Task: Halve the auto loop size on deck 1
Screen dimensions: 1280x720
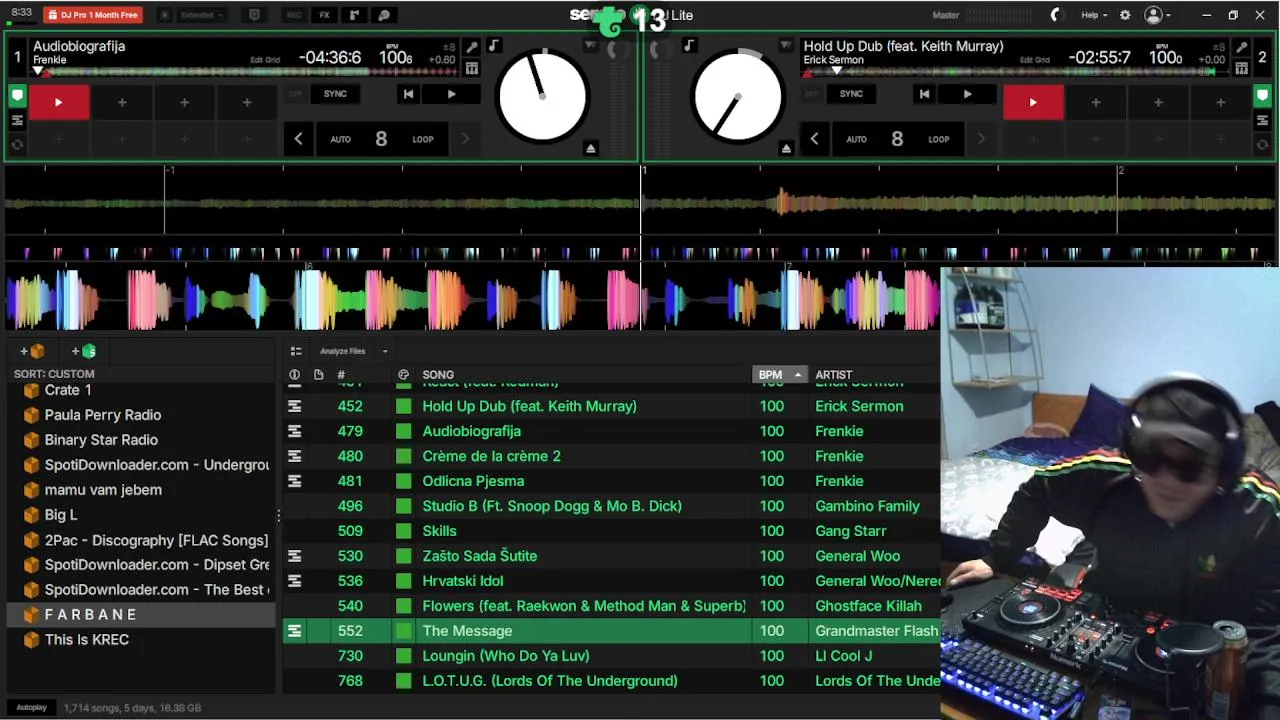Action: (298, 139)
